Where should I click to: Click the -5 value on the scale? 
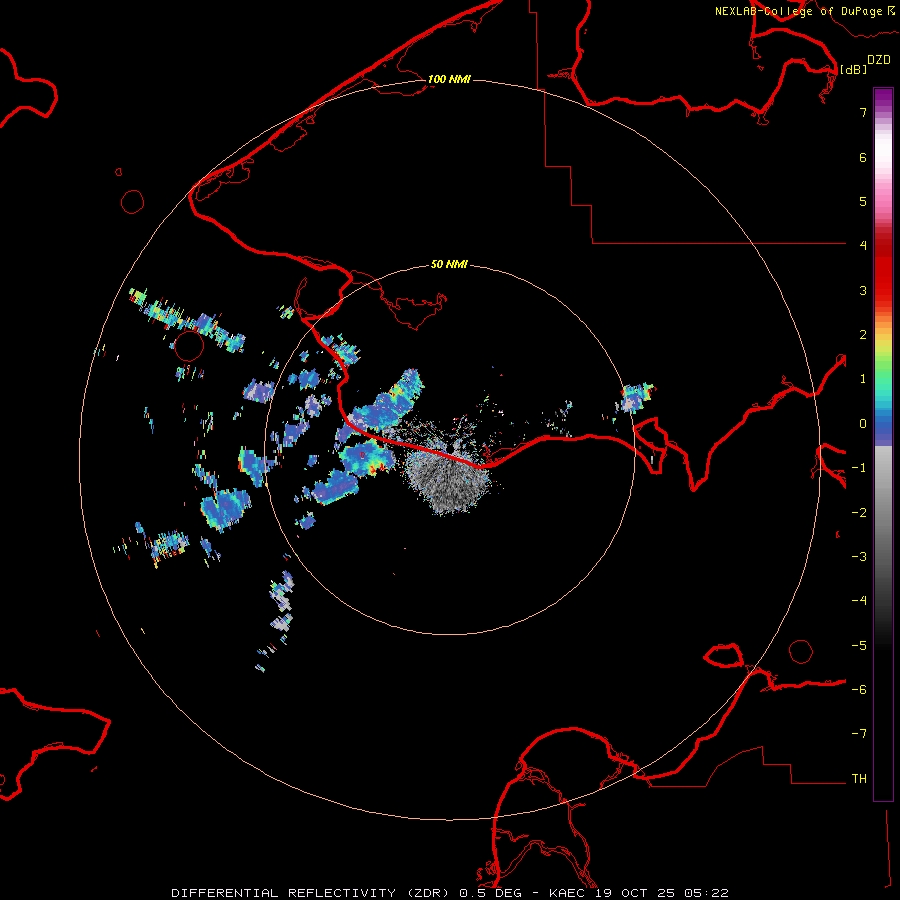[859, 646]
